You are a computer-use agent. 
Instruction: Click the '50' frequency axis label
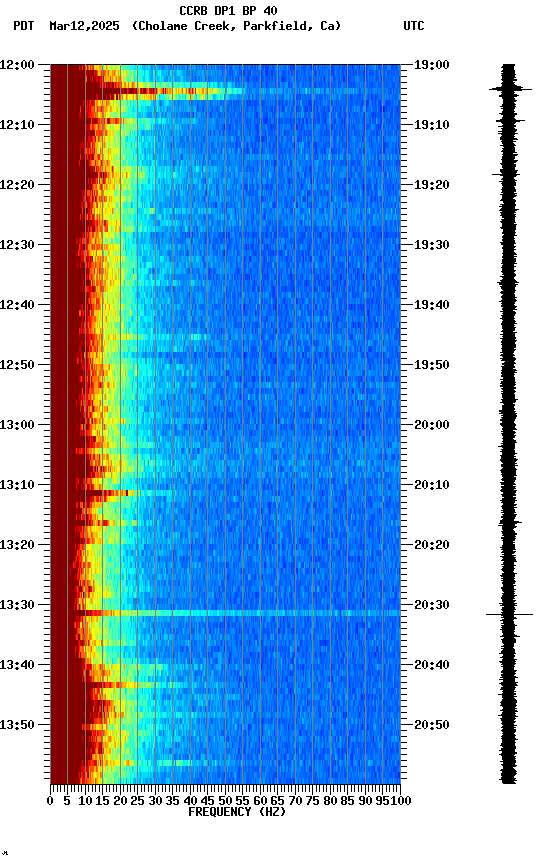(x=225, y=801)
